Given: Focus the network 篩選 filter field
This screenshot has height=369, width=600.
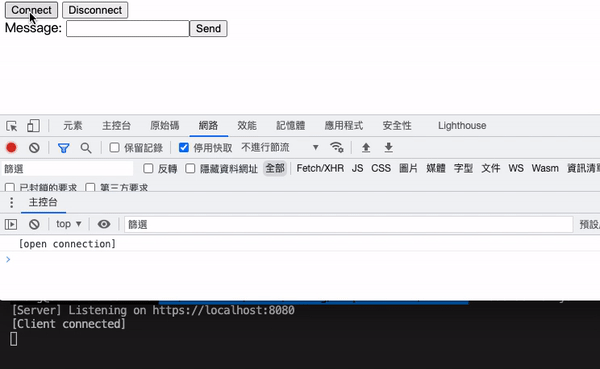Looking at the screenshot, I should (x=68, y=169).
